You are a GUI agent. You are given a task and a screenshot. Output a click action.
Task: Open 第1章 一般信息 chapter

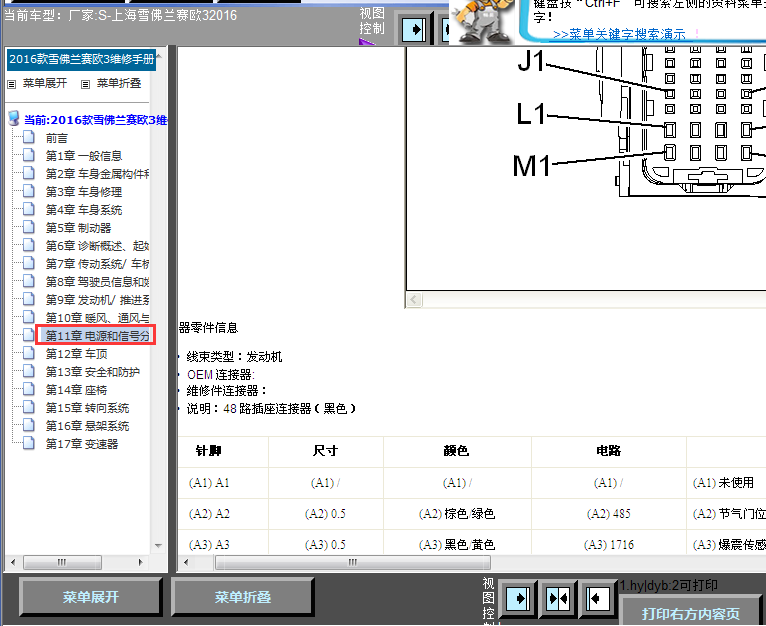pyautogui.click(x=84, y=156)
